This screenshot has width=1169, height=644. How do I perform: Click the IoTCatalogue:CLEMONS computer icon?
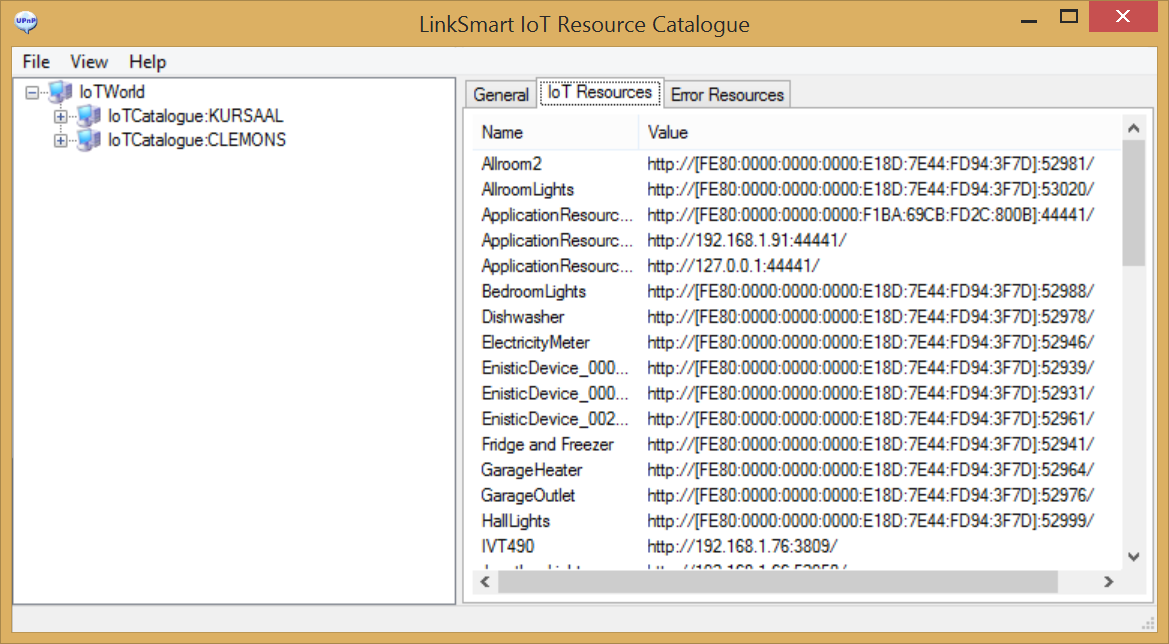click(89, 139)
